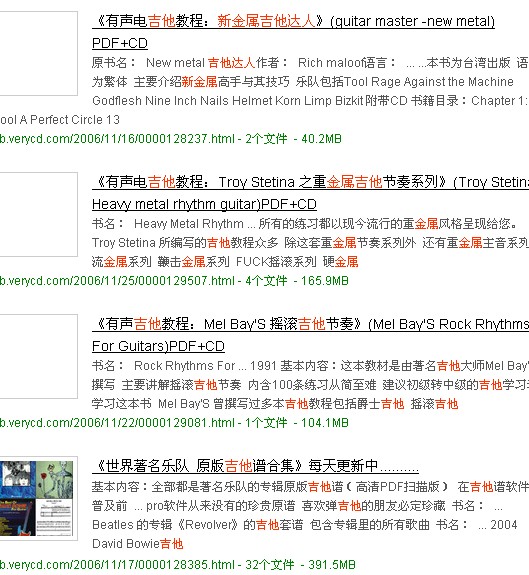Click description line starting 书名: Rock Rhythms For
This screenshot has height=575, width=529.
click(310, 366)
